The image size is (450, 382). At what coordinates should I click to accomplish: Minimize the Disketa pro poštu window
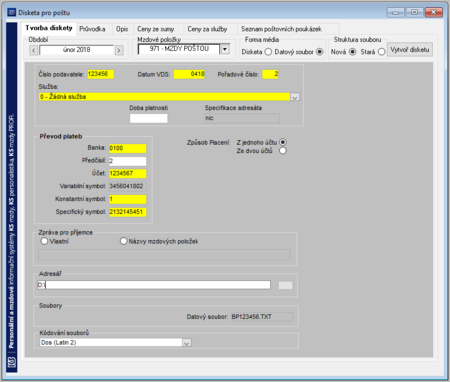pyautogui.click(x=396, y=12)
